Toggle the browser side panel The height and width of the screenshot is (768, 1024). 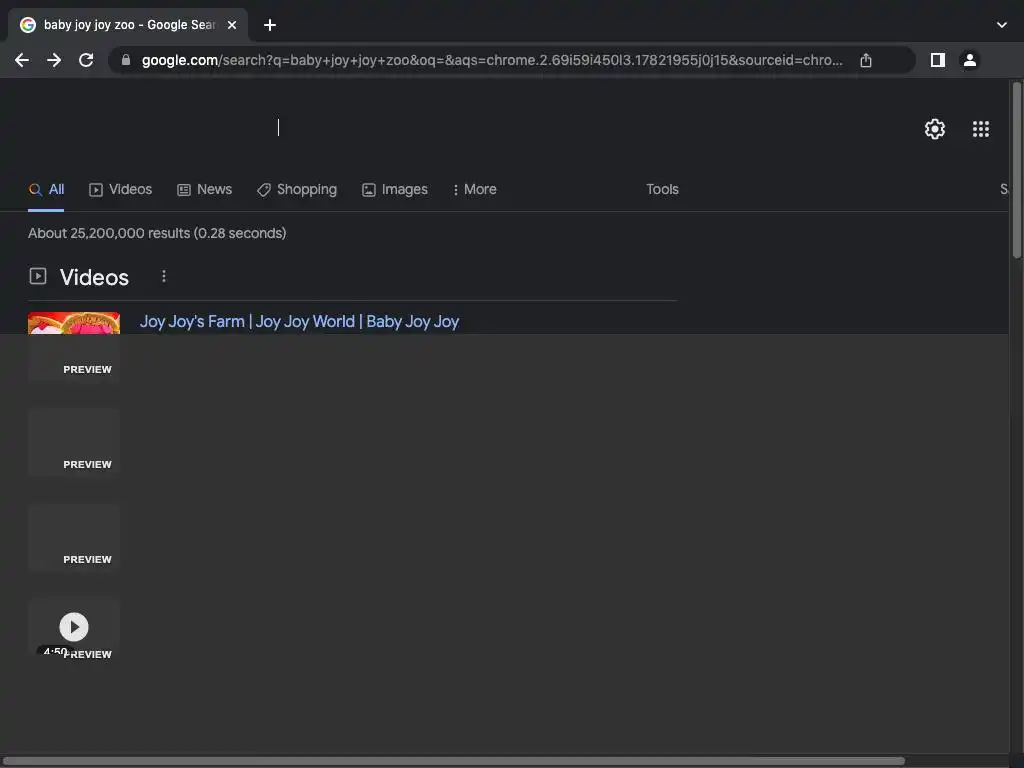click(938, 60)
